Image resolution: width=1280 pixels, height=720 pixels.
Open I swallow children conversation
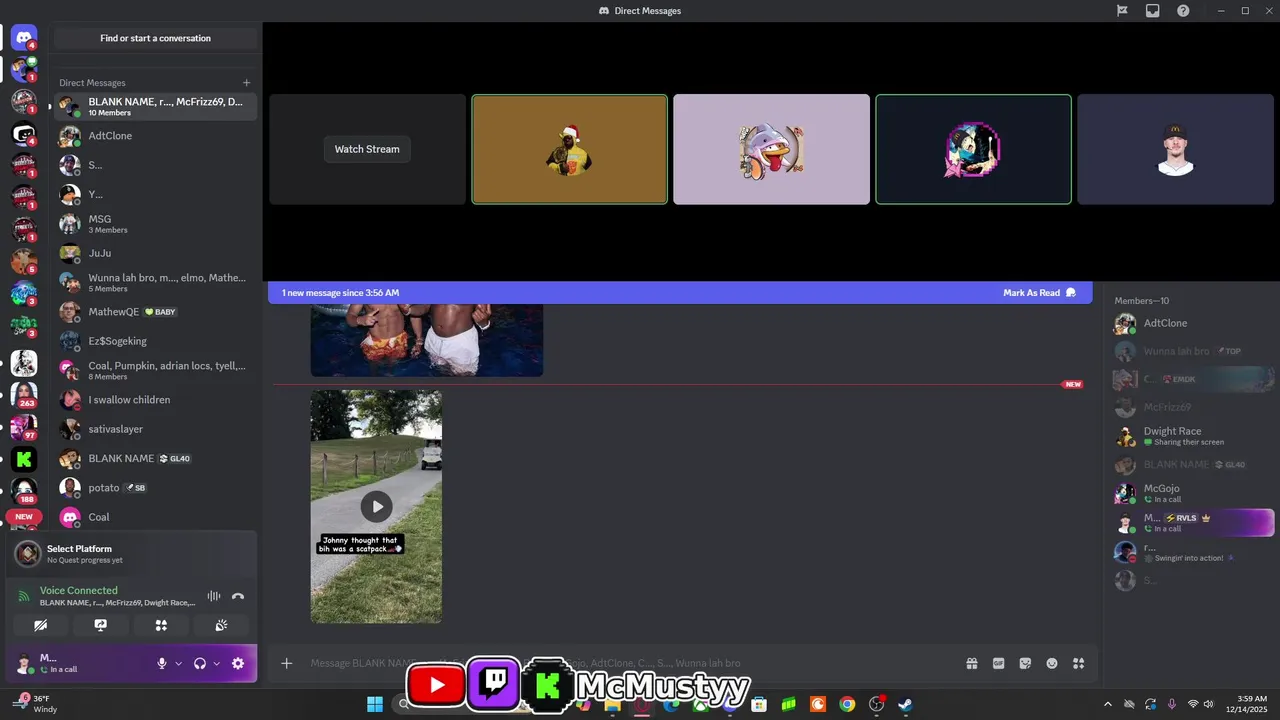[x=155, y=400]
